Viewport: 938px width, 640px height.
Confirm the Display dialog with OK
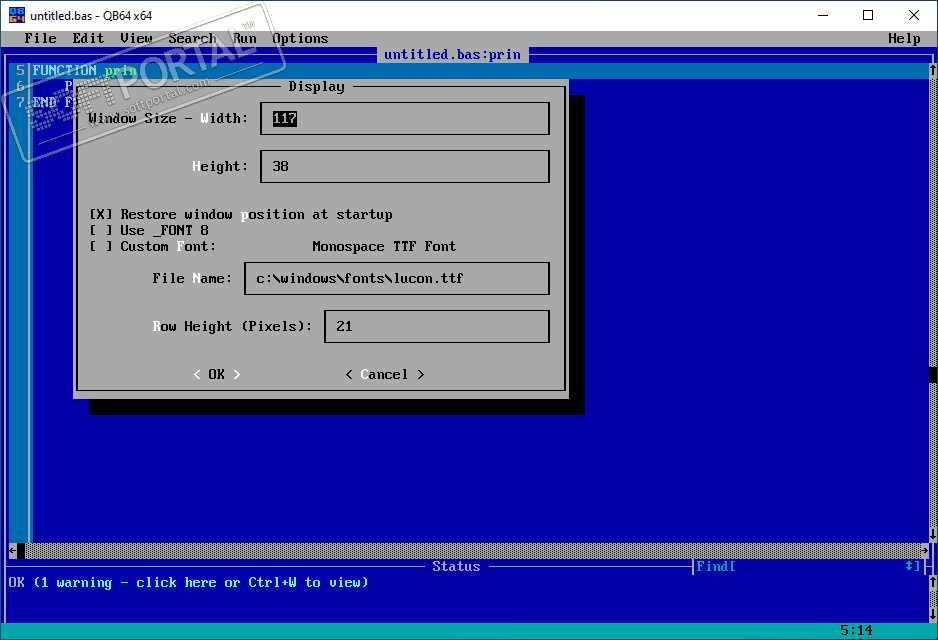[217, 374]
